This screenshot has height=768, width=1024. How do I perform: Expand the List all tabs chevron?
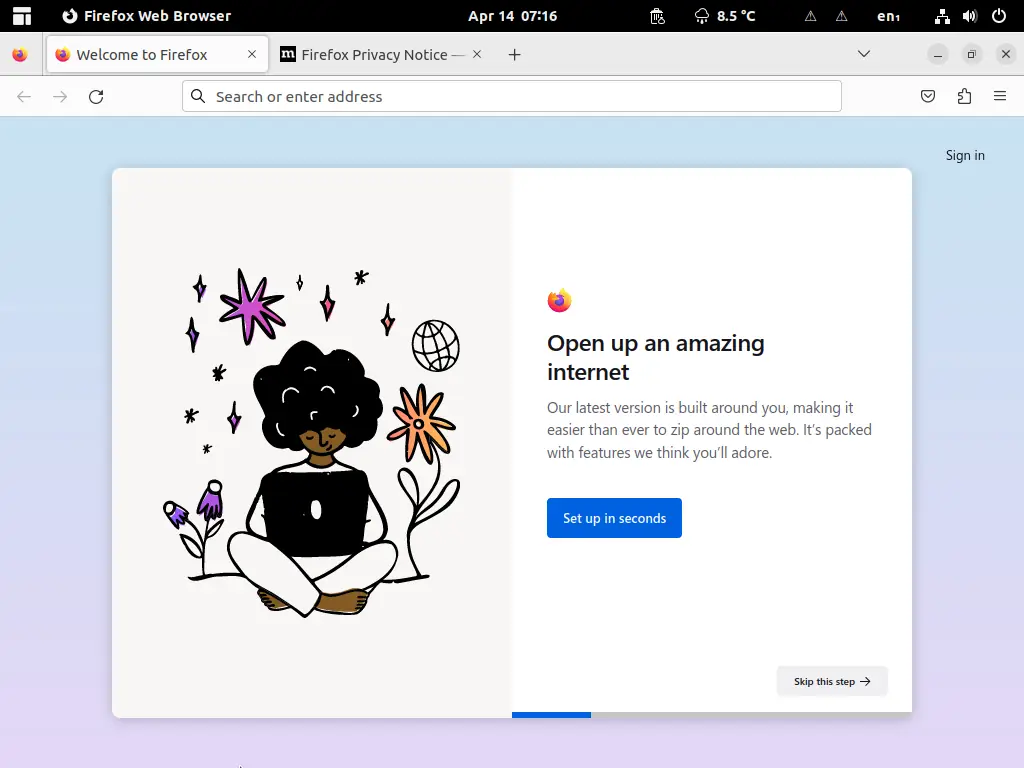(864, 54)
